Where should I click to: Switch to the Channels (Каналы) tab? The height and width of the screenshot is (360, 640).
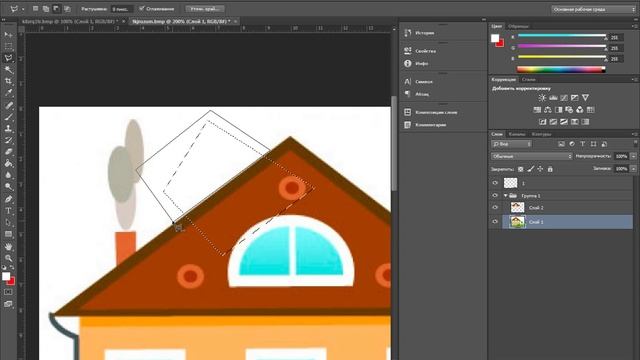pyautogui.click(x=517, y=134)
